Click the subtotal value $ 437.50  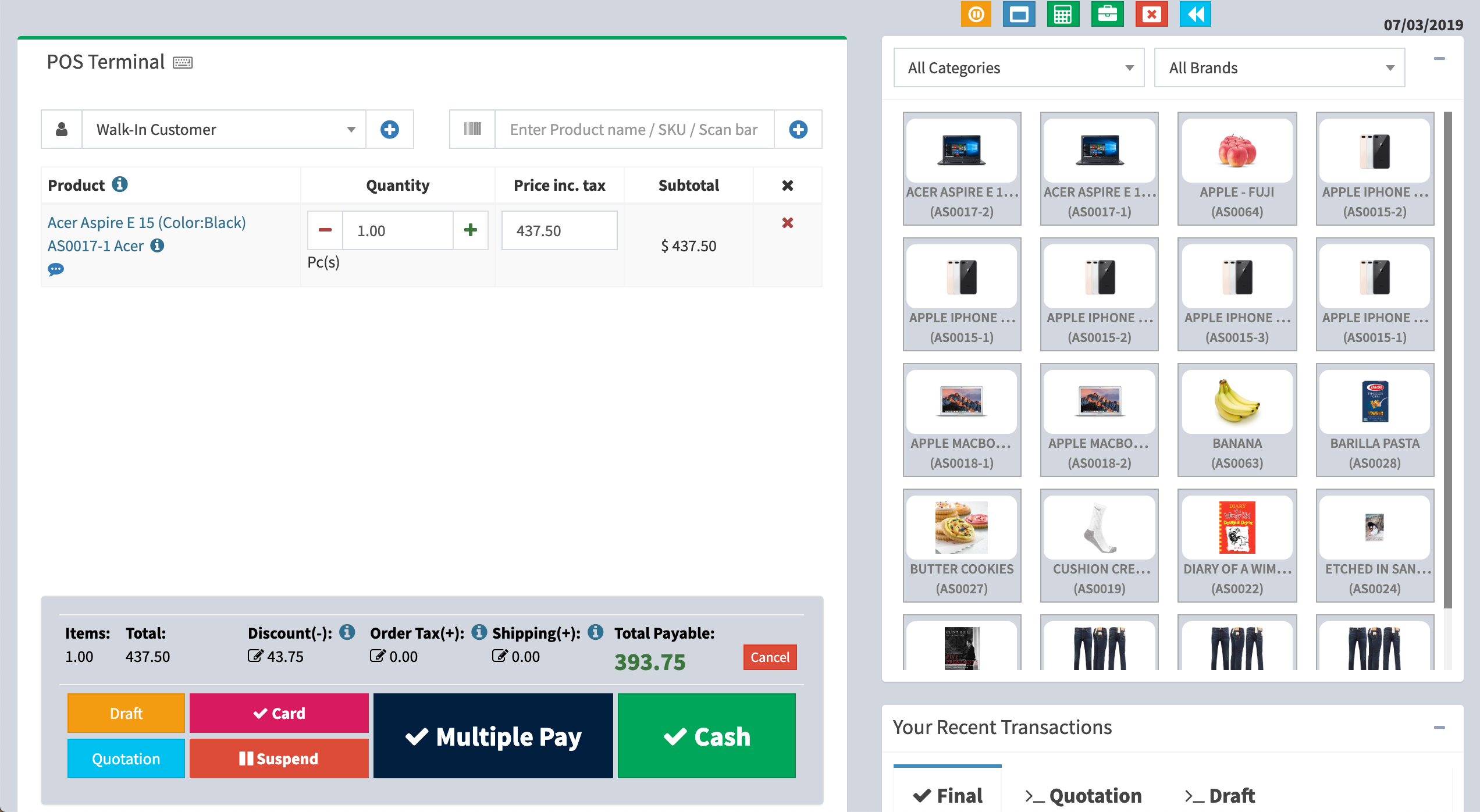[x=689, y=246]
